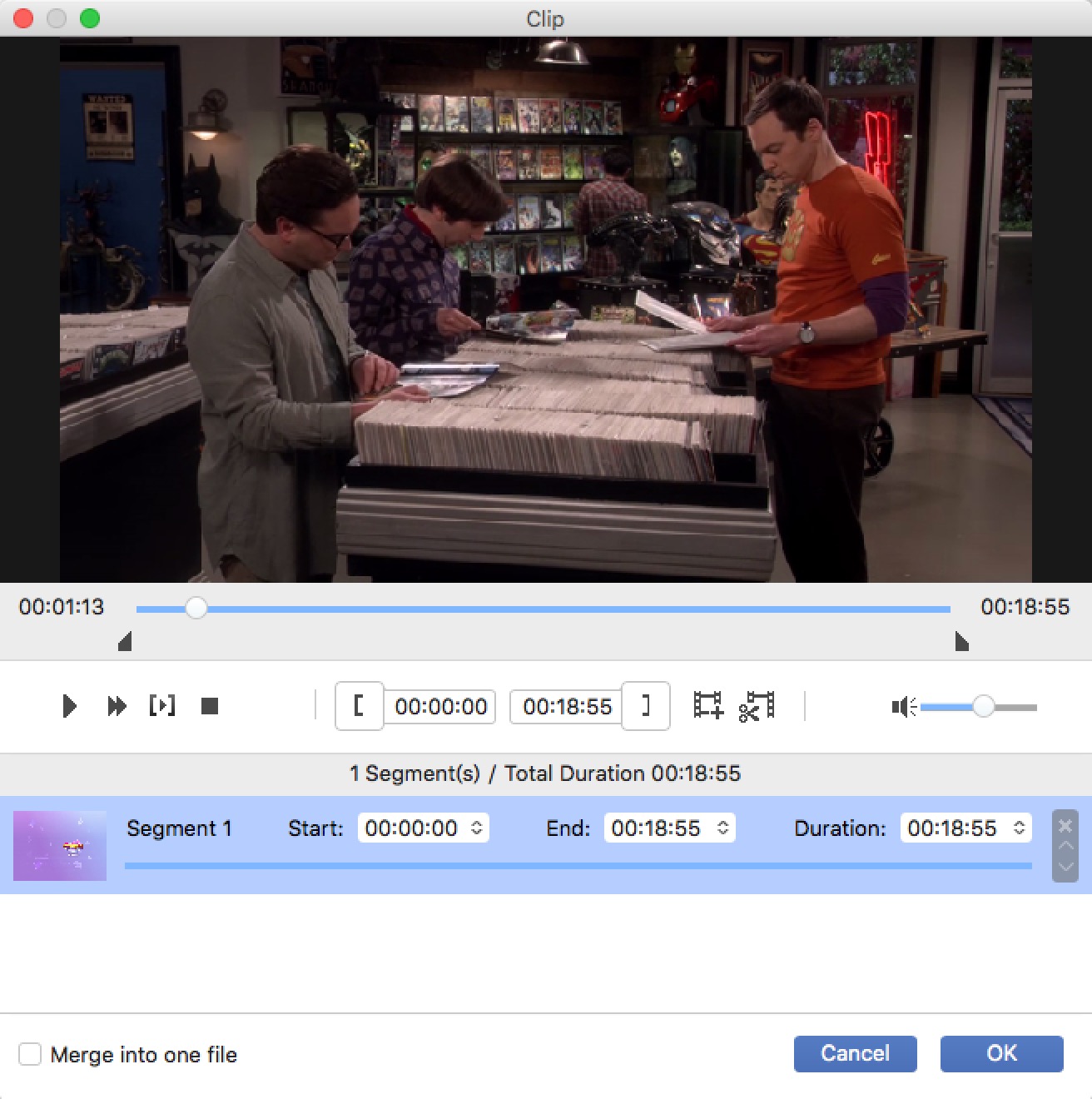
Task: Click Segment 1 Start stepper arrows
Action: [x=477, y=828]
